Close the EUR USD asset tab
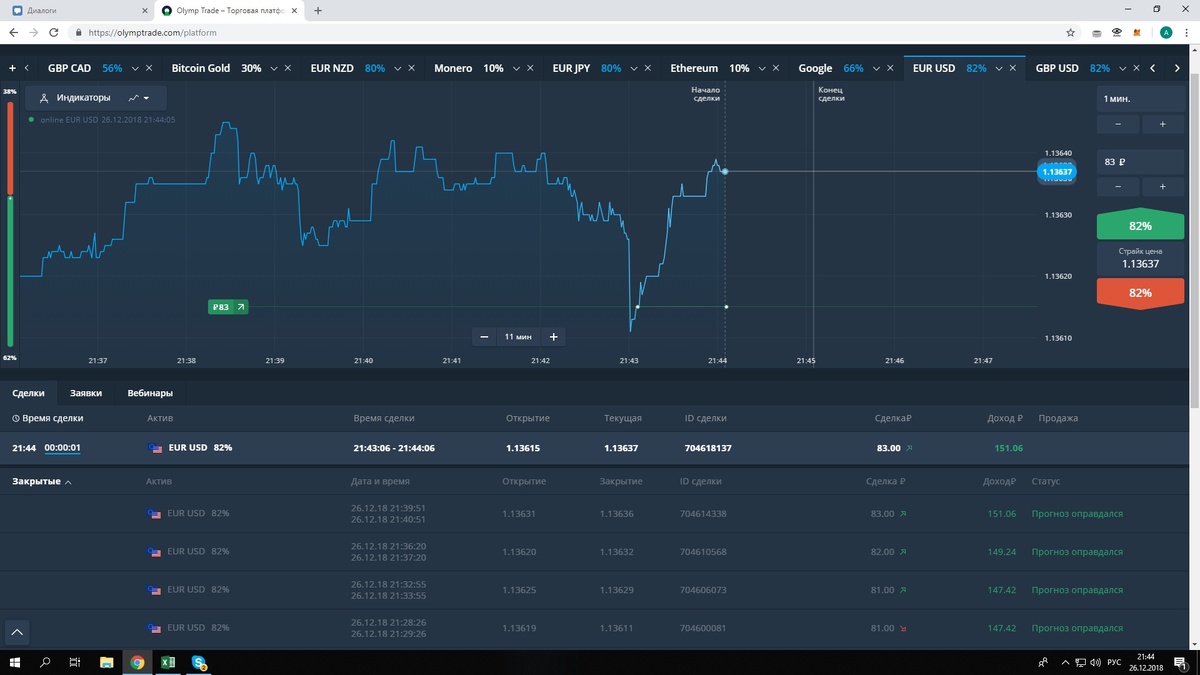 click(x=1013, y=68)
